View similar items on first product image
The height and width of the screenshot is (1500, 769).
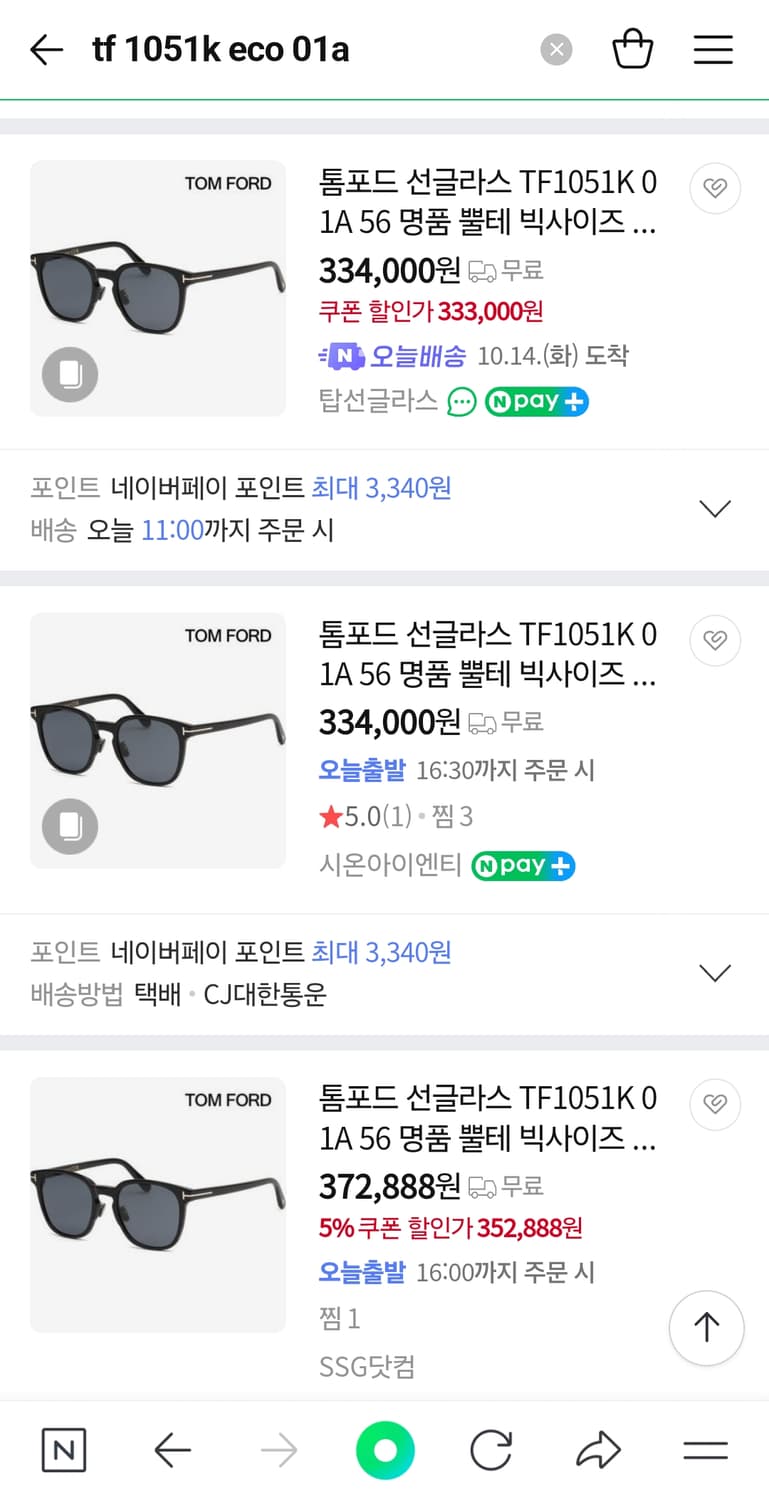(x=70, y=375)
